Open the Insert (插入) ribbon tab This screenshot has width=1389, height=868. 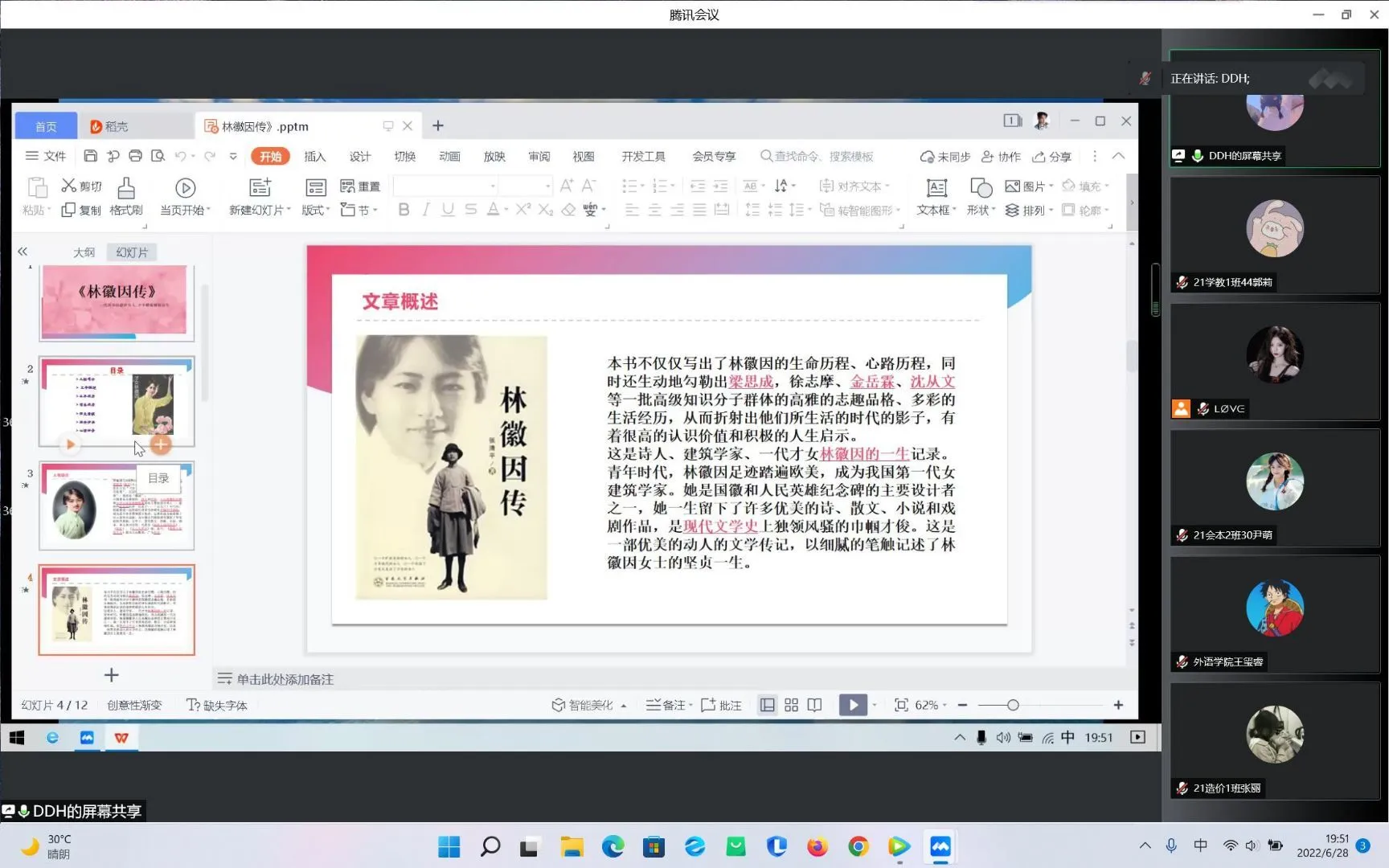click(x=315, y=156)
